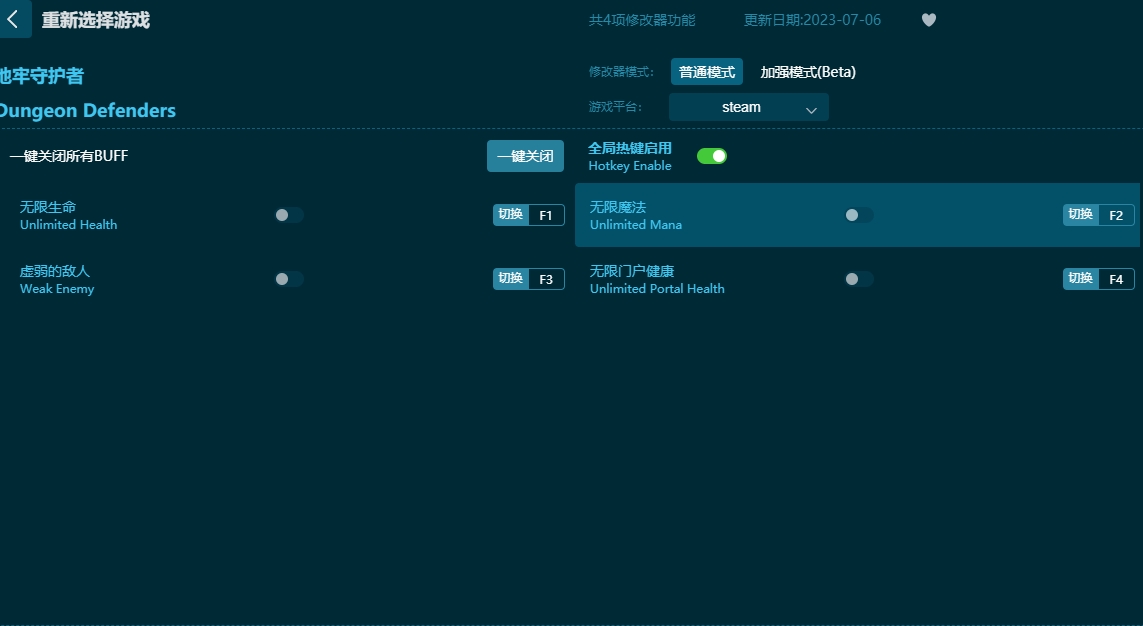
Task: Enable the Unlimited Mana switch
Action: pyautogui.click(x=858, y=215)
